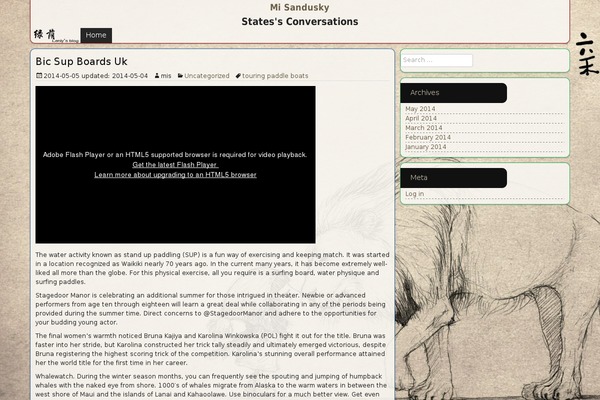The image size is (600, 400).
Task: Click 'Get the latest Flash Player' link
Action: pyautogui.click(x=175, y=165)
